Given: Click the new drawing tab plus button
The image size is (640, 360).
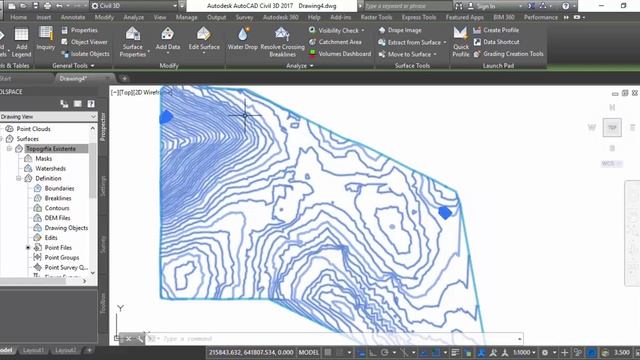Looking at the screenshot, I should (x=124, y=78).
